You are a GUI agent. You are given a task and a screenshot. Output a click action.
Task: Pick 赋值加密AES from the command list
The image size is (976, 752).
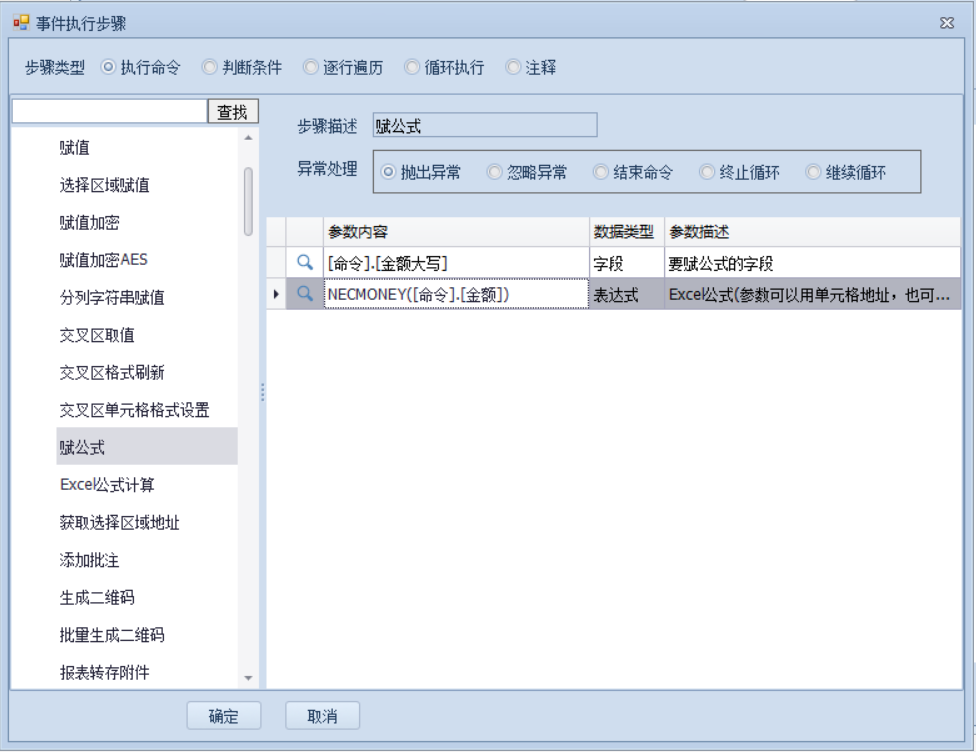(x=103, y=260)
